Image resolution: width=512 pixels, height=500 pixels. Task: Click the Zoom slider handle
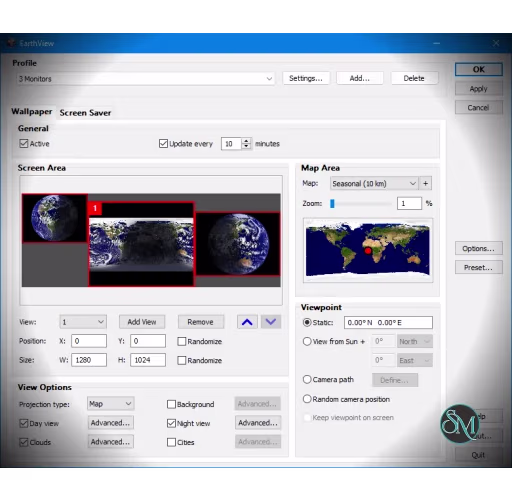[332, 203]
